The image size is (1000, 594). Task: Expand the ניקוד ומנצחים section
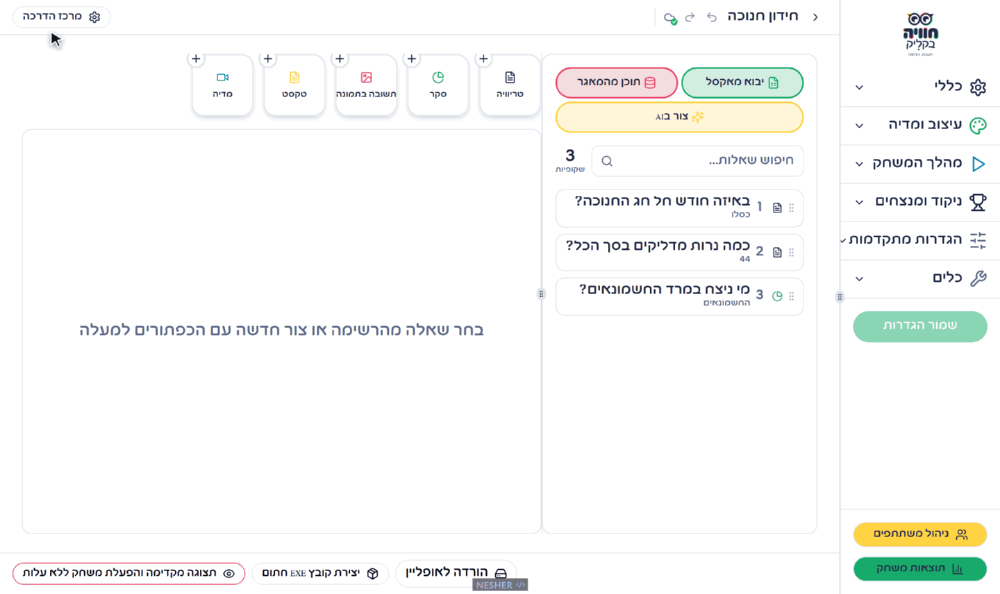920,202
